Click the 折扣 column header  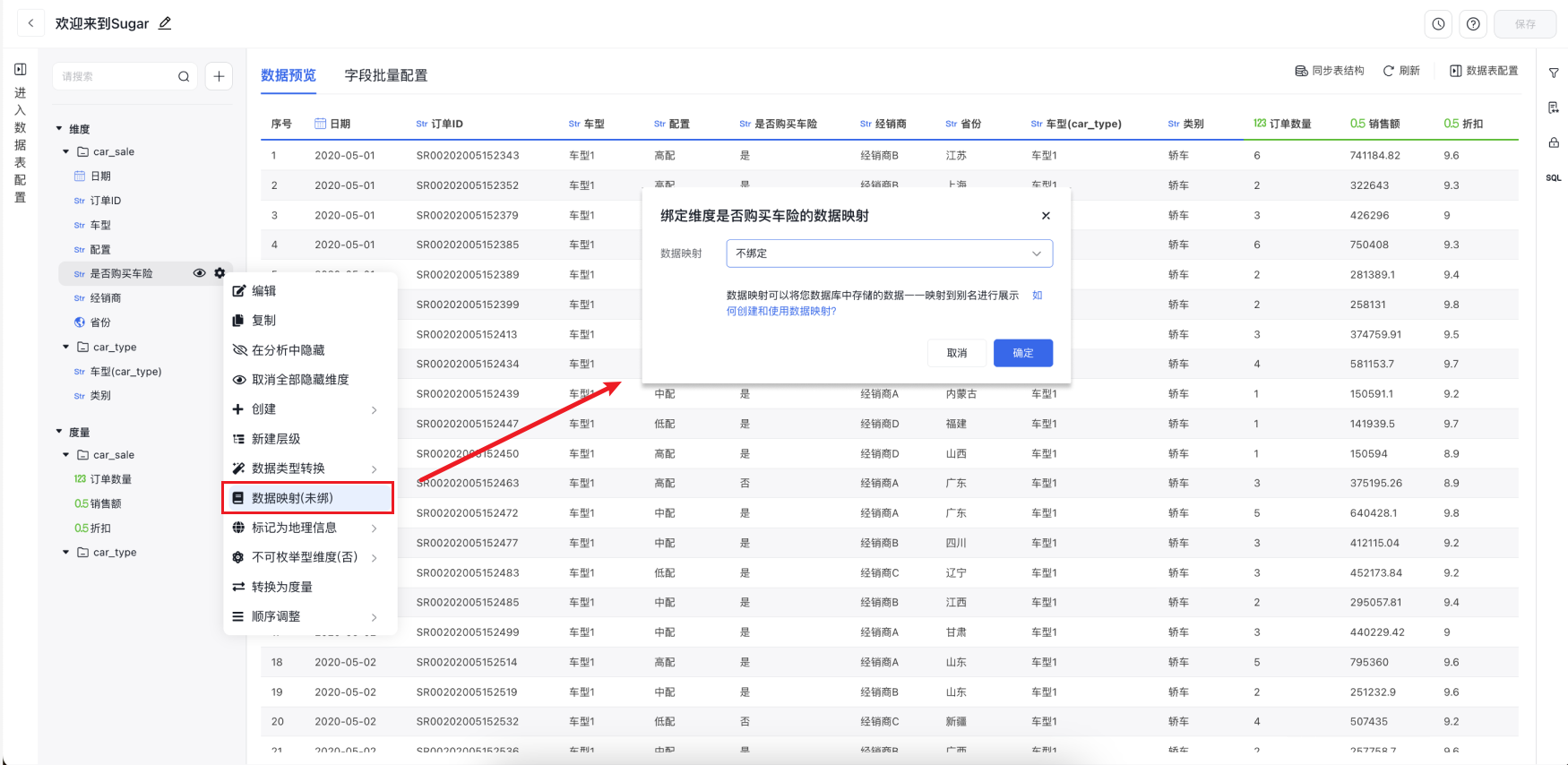click(x=1463, y=124)
